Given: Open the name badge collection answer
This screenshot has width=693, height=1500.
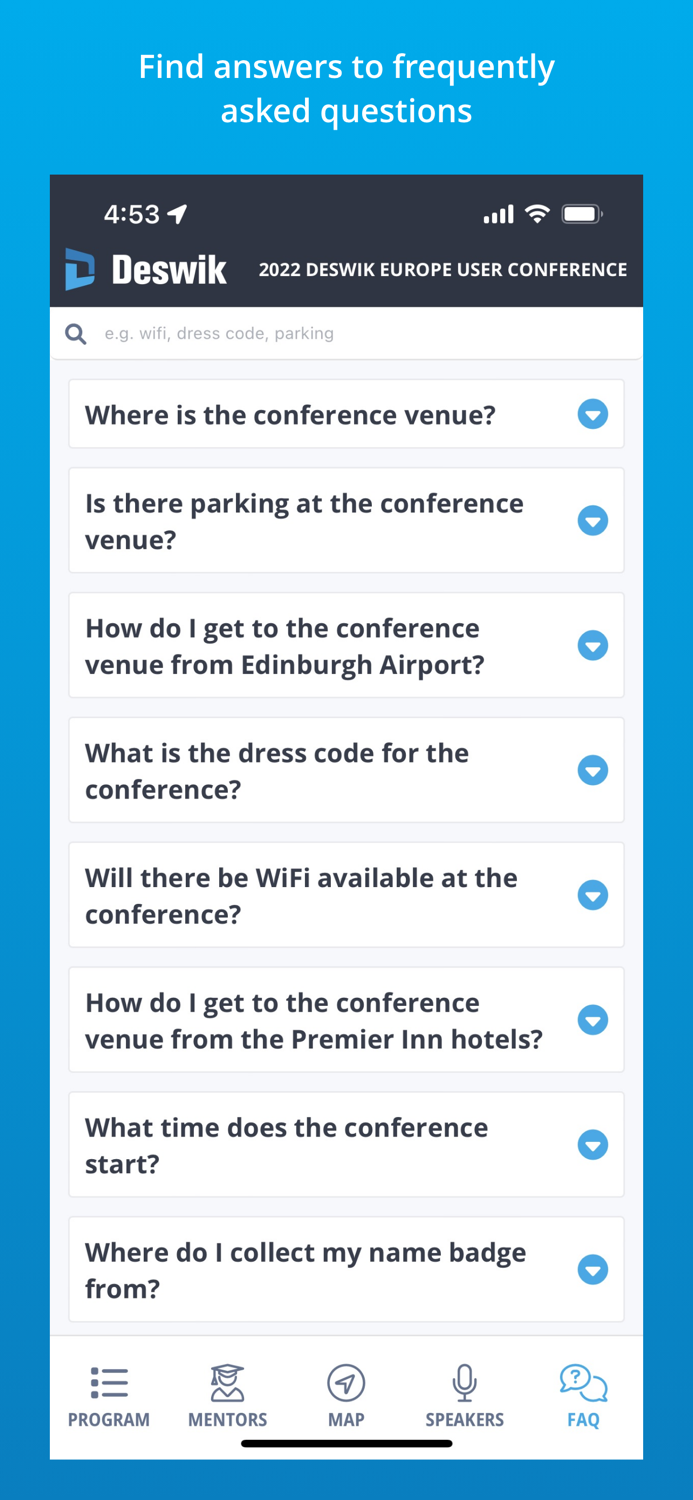Looking at the screenshot, I should (x=593, y=1270).
